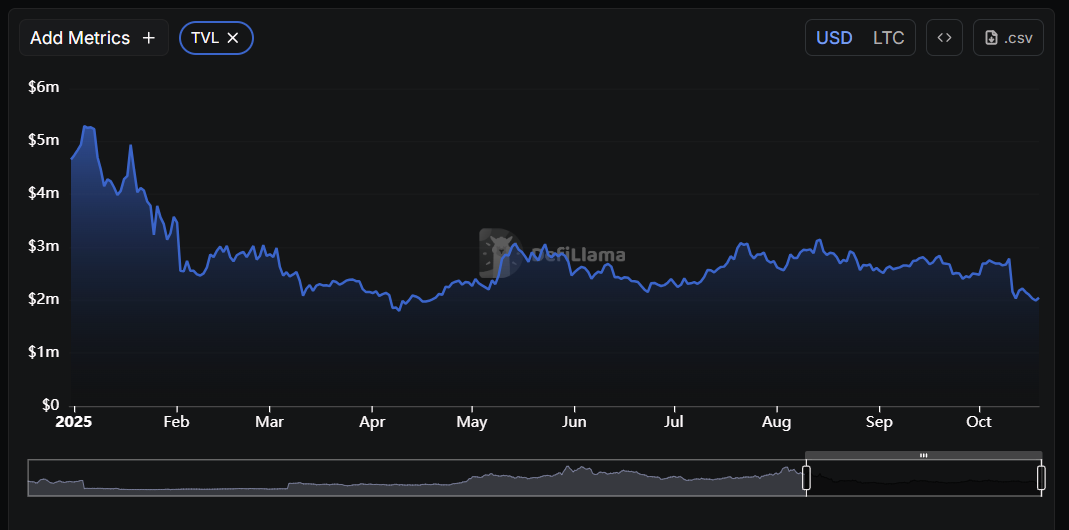The image size is (1069, 530).
Task: Click the Jul x-axis label
Action: (x=674, y=422)
